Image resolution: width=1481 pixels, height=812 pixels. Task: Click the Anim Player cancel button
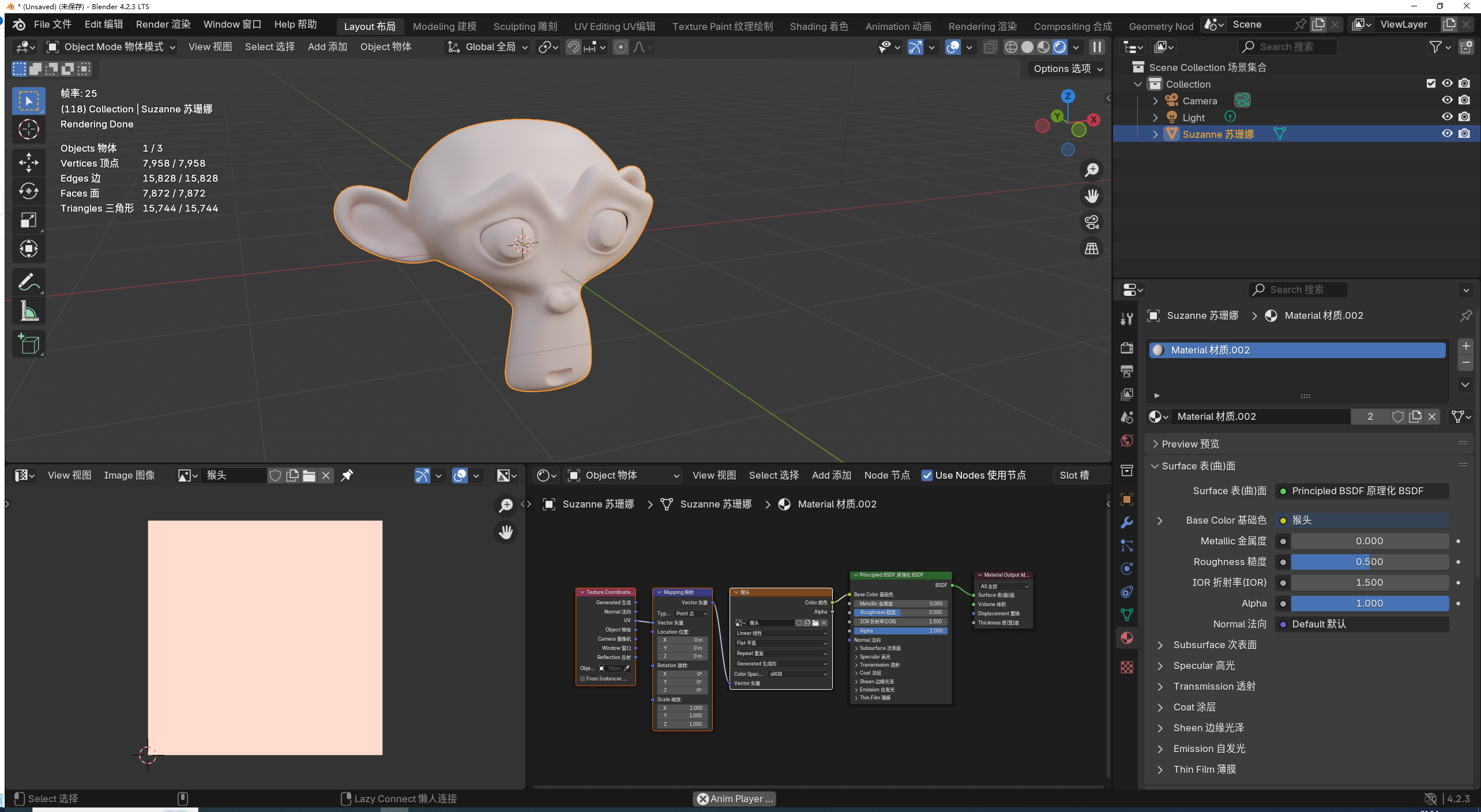702,799
